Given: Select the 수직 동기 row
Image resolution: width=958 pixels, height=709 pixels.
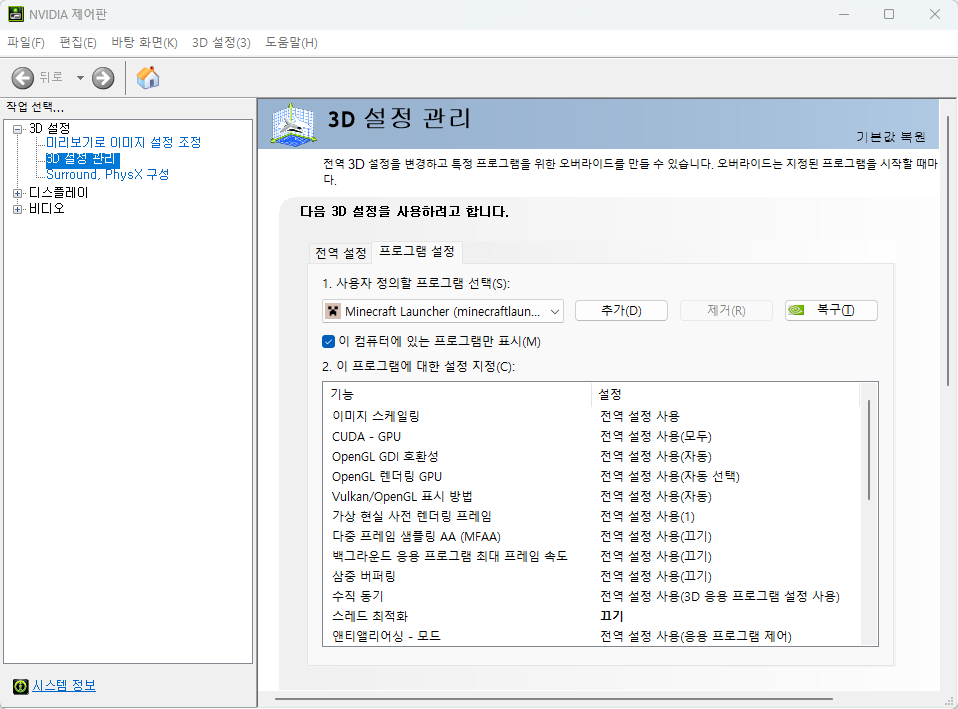Looking at the screenshot, I should (x=591, y=596).
